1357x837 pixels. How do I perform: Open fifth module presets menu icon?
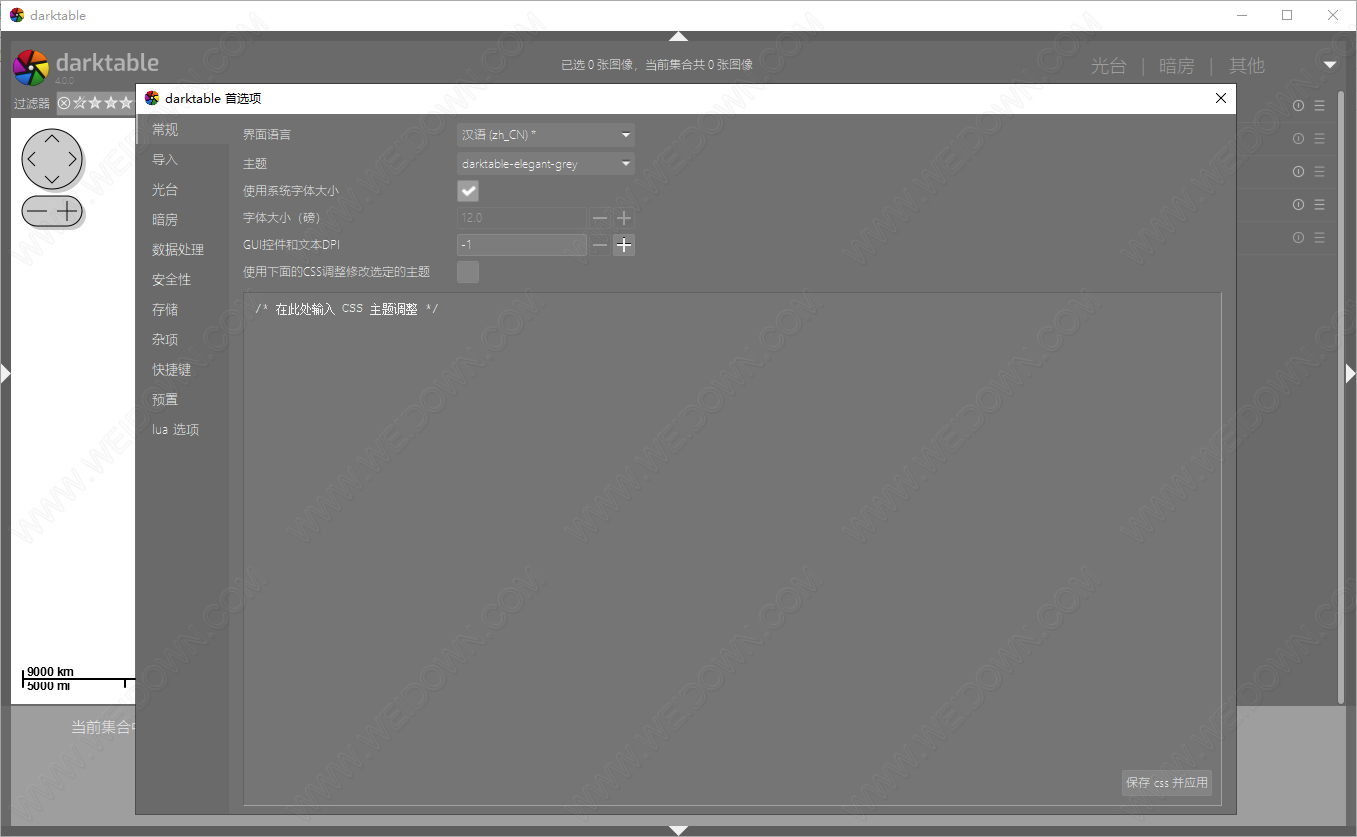pos(1319,237)
